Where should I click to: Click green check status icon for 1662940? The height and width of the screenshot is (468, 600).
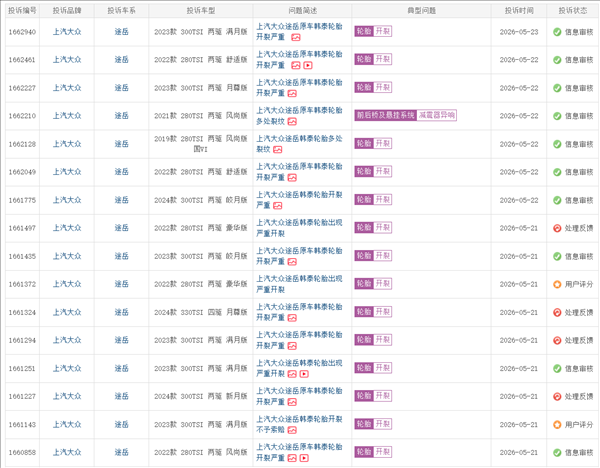coord(557,32)
